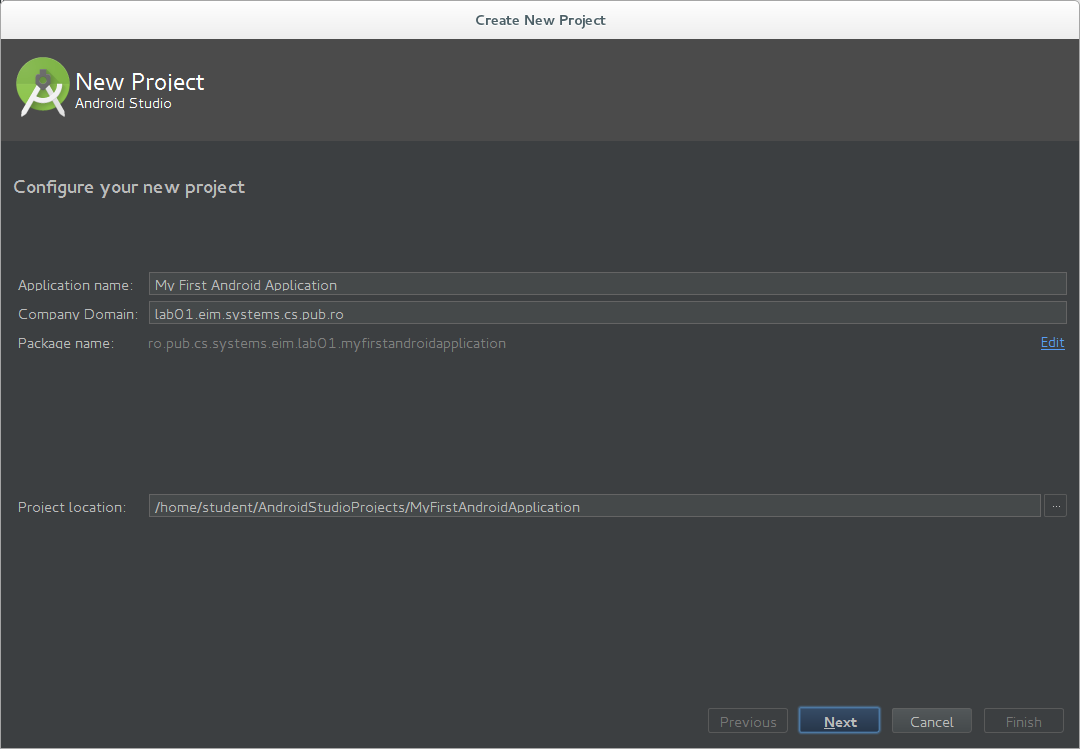Viewport: 1080px width, 749px height.
Task: Click the 'Project location:' label
Action: [x=72, y=507]
